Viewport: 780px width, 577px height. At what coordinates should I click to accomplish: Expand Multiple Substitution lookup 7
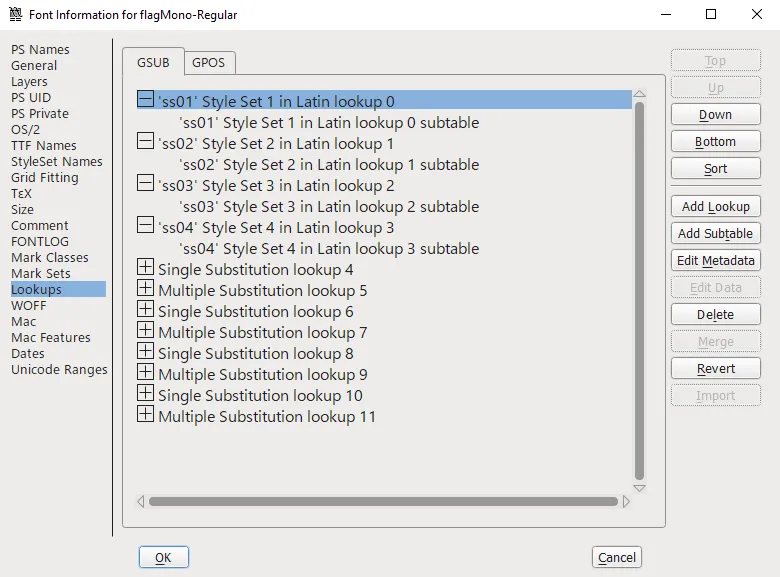point(145,330)
